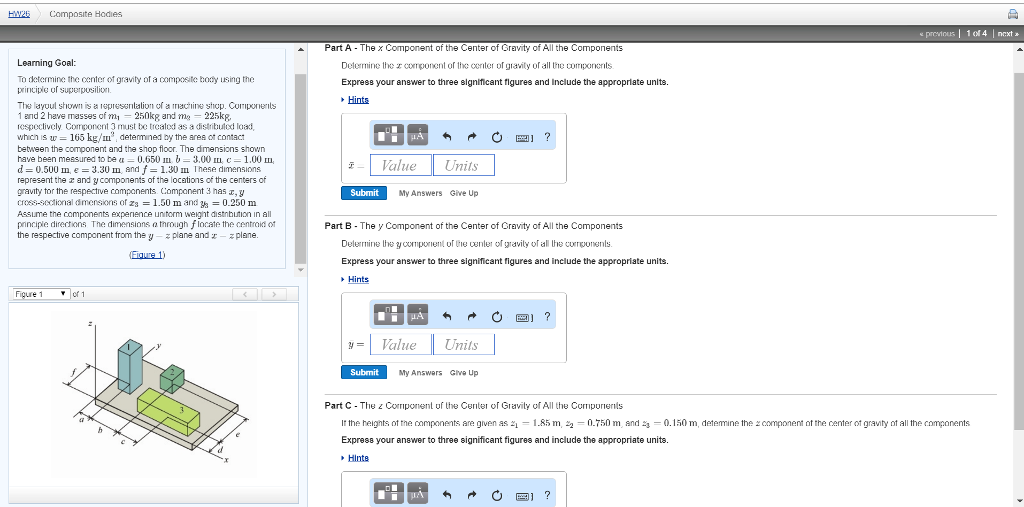Go to next problem via 'next' link
1024x507 pixels.
[1004, 34]
